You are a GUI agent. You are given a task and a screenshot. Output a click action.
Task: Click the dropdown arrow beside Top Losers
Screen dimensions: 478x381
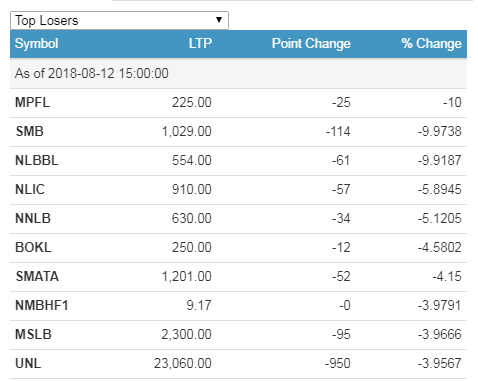coord(219,20)
